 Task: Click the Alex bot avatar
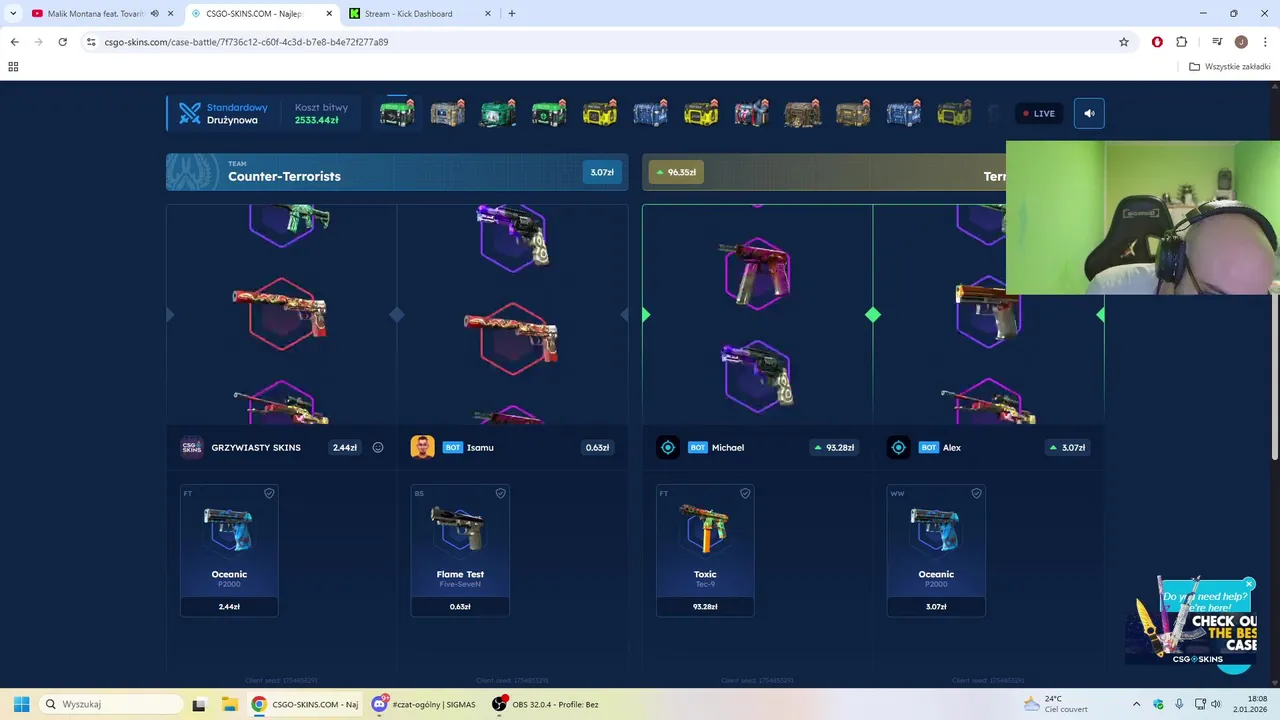(898, 447)
